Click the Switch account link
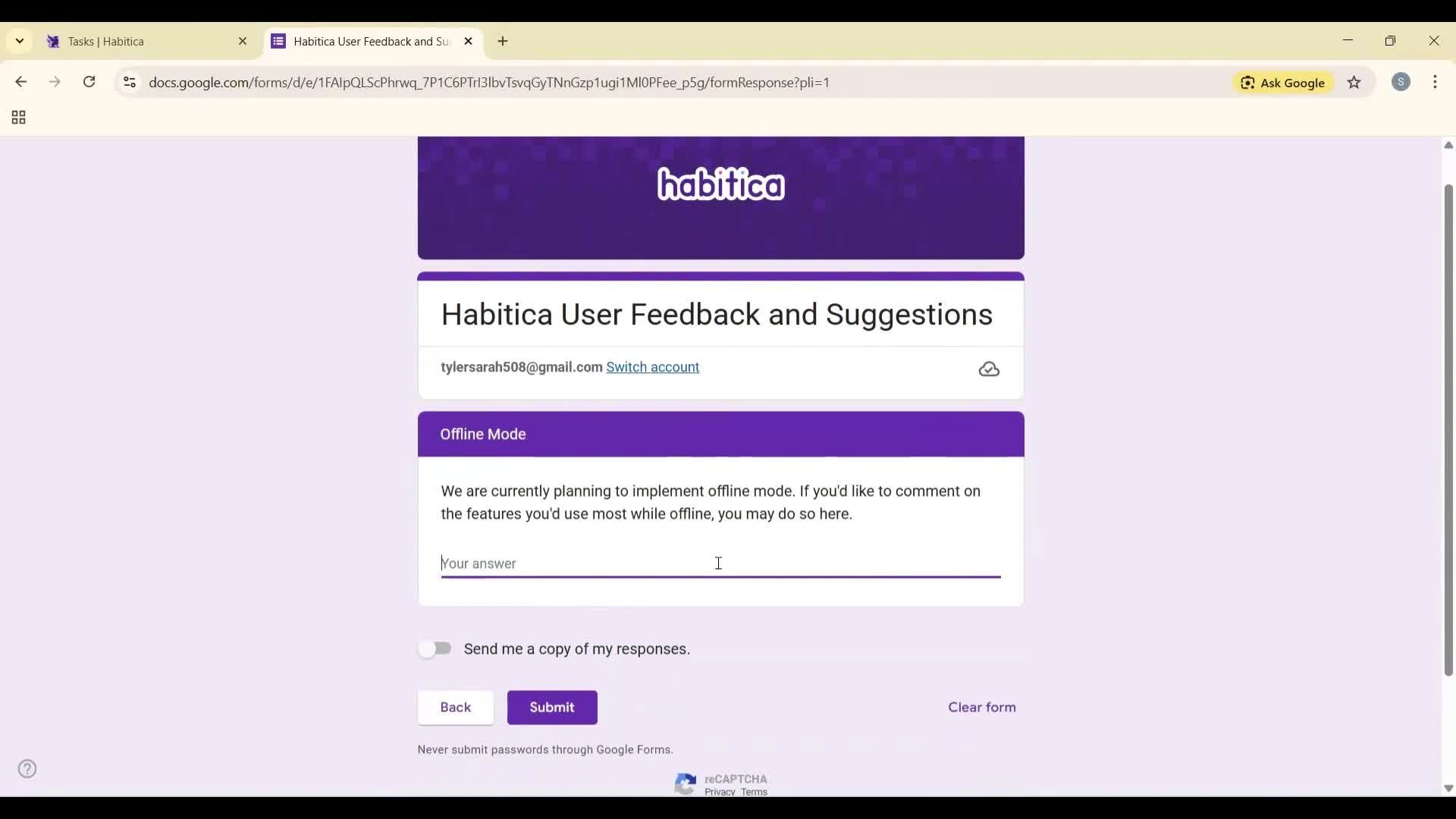1456x819 pixels. click(x=653, y=367)
